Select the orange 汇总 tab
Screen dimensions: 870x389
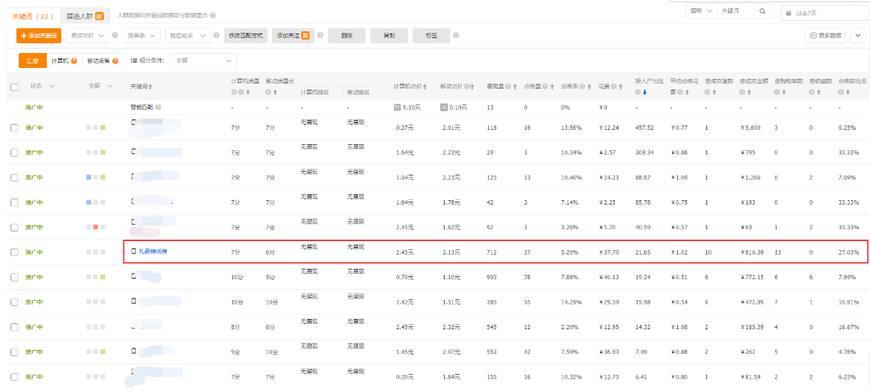pos(32,60)
